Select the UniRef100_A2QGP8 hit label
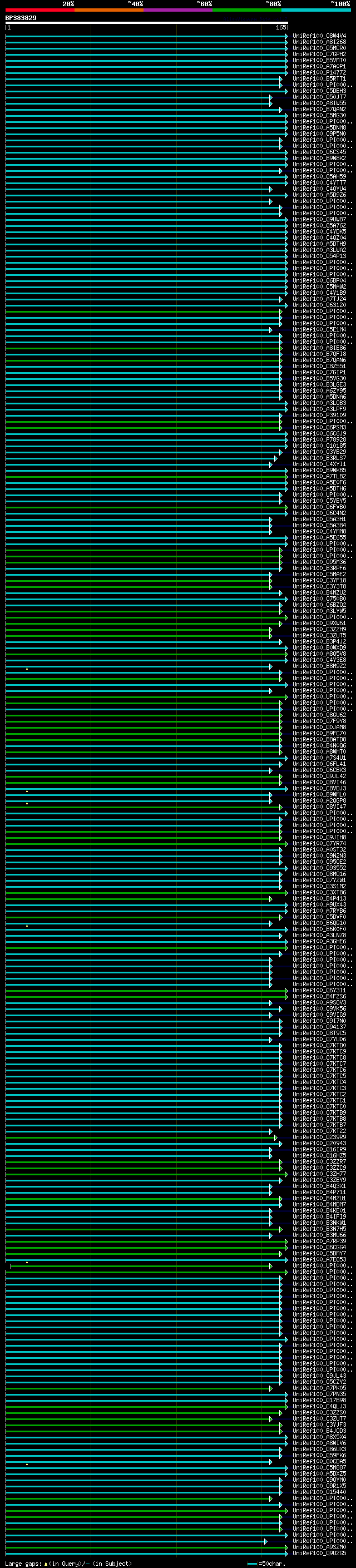 coord(319,801)
